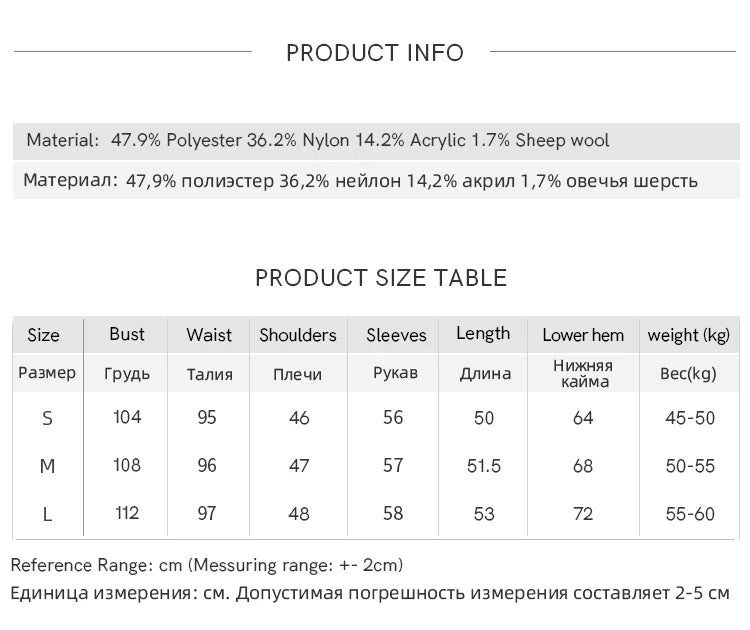
Task: Click the L size row label
Action: click(x=47, y=514)
